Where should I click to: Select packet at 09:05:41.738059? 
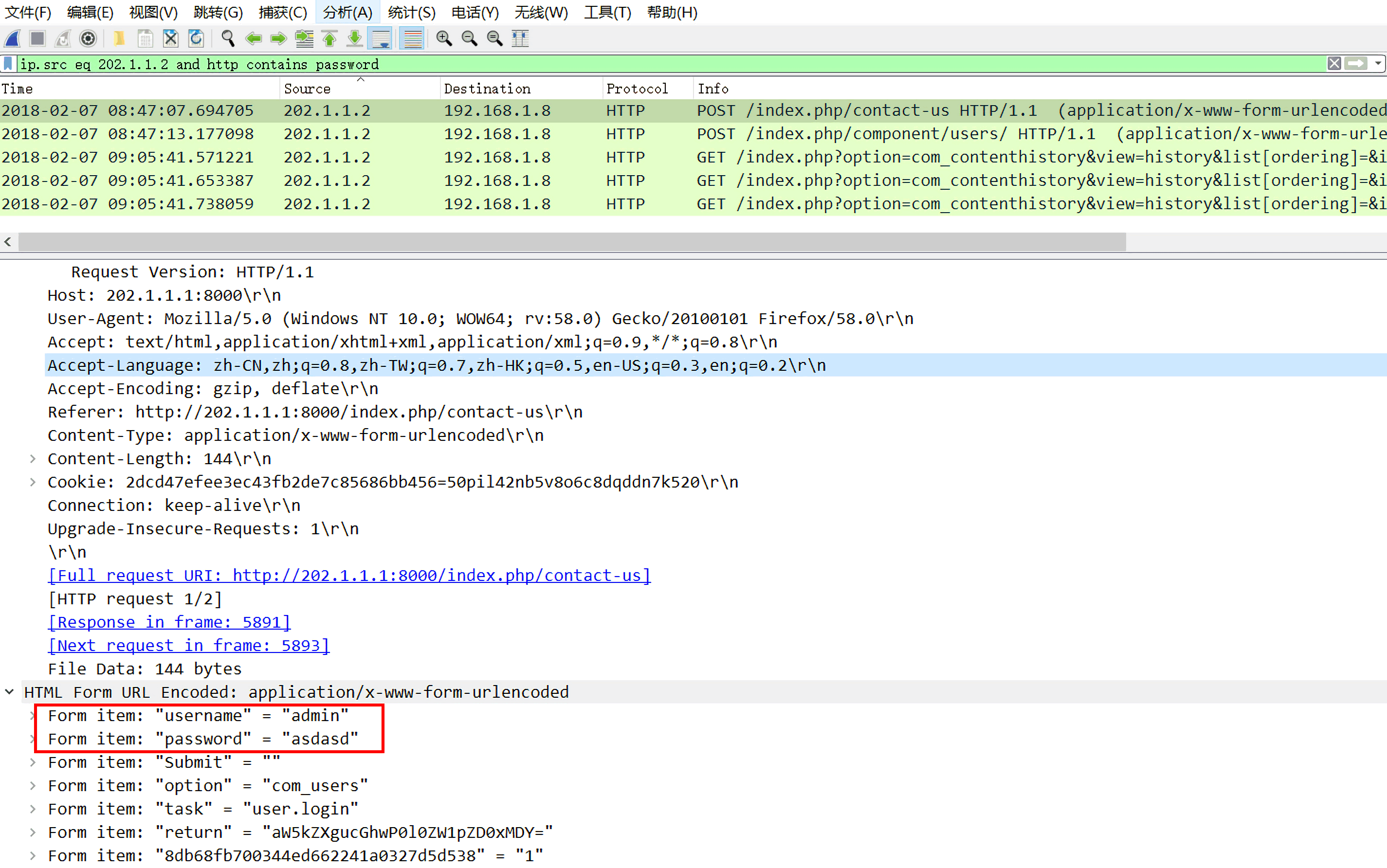pos(693,204)
